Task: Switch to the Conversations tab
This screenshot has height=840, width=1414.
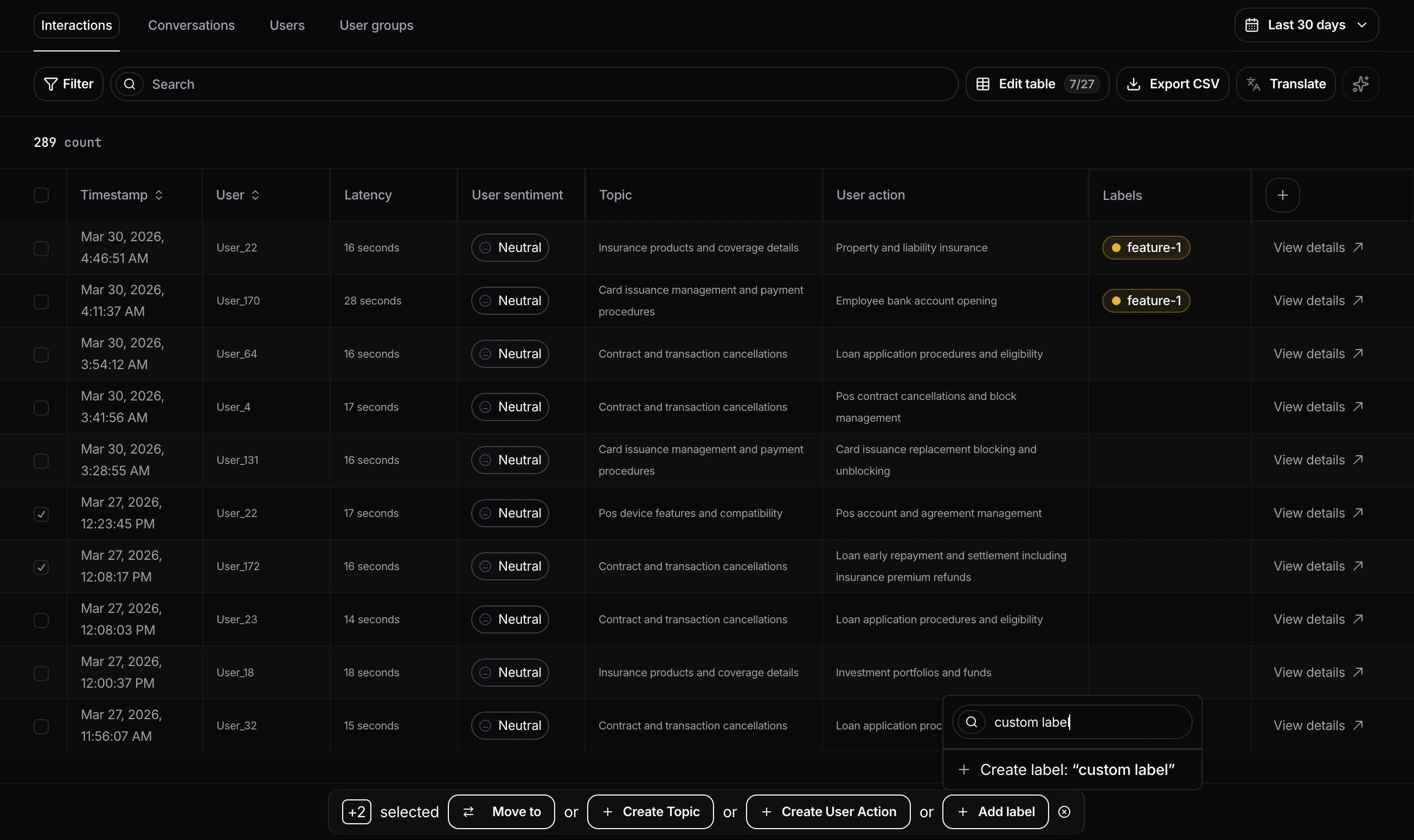Action: click(x=191, y=25)
